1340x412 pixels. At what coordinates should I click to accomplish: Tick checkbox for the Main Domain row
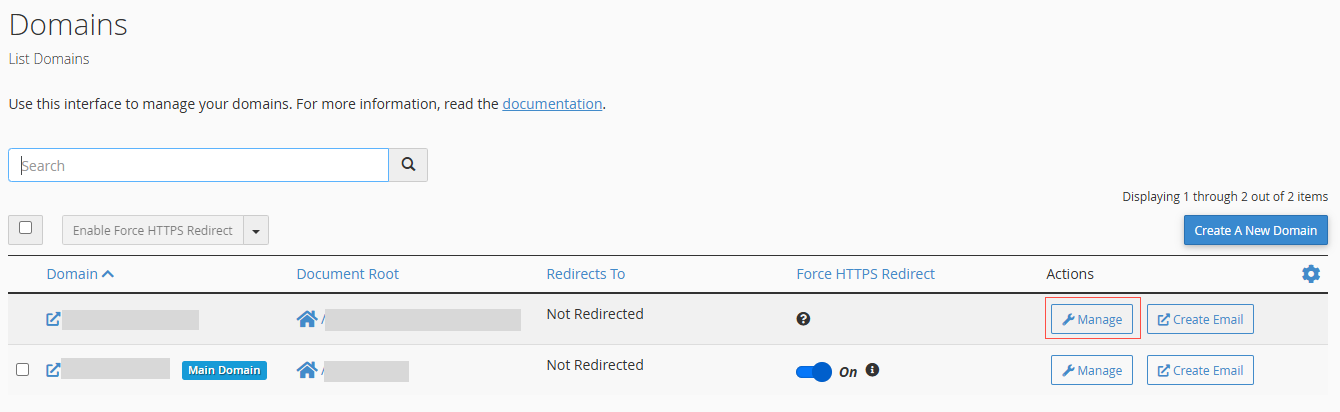(22, 370)
